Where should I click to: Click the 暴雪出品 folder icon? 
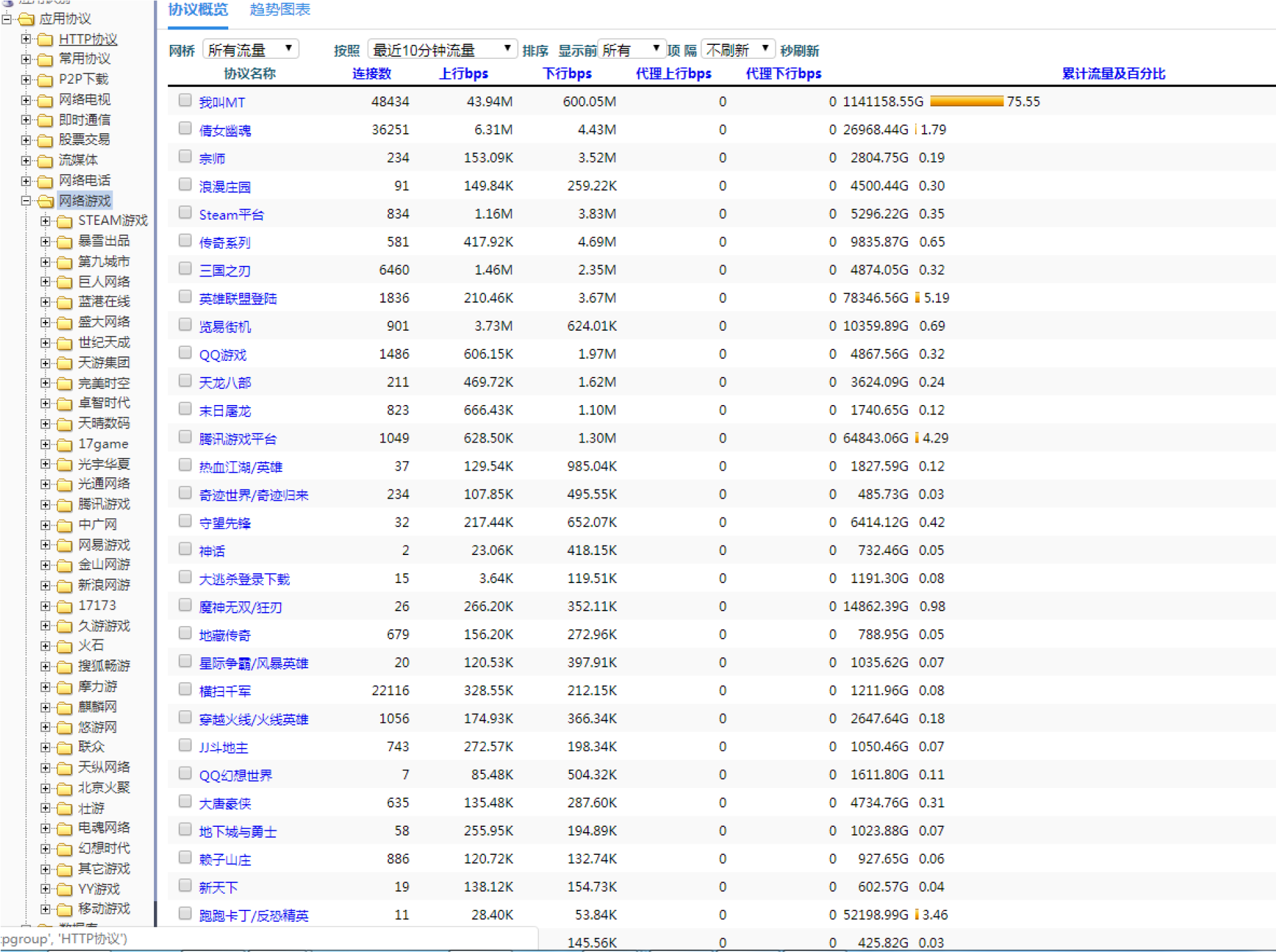[64, 242]
